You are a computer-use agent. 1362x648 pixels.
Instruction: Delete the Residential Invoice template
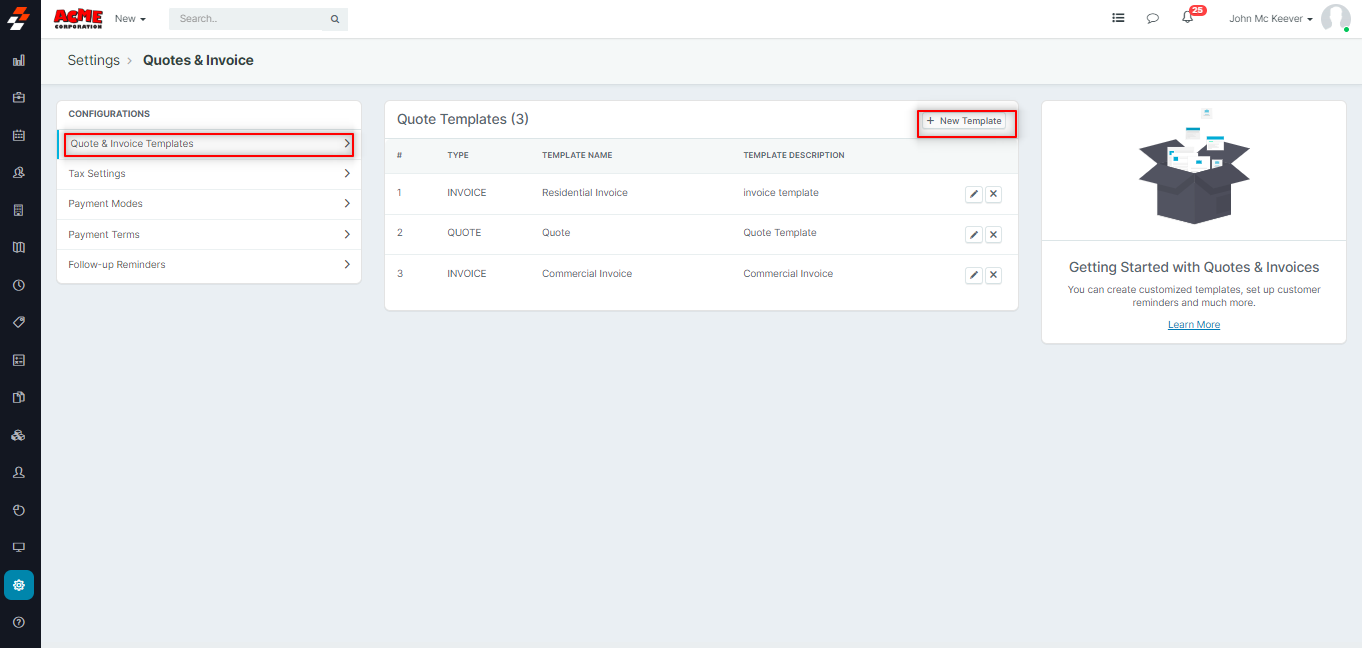point(993,194)
